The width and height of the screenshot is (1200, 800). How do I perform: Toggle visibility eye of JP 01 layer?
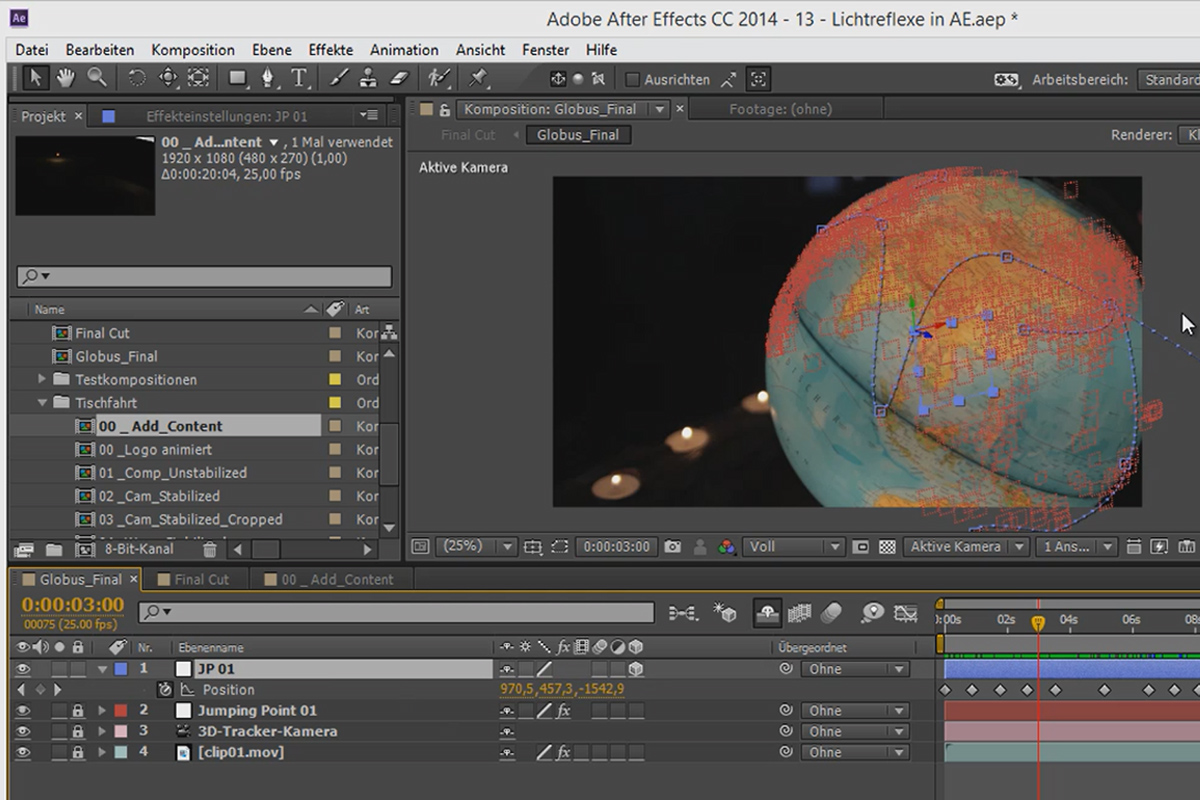coord(23,669)
